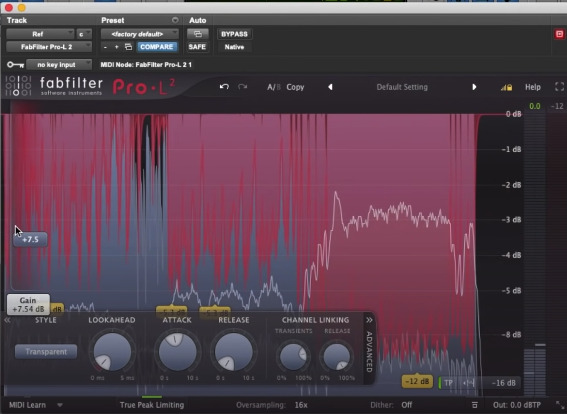Open the factory default preset dropdown
The image size is (567, 414).
[x=140, y=34]
